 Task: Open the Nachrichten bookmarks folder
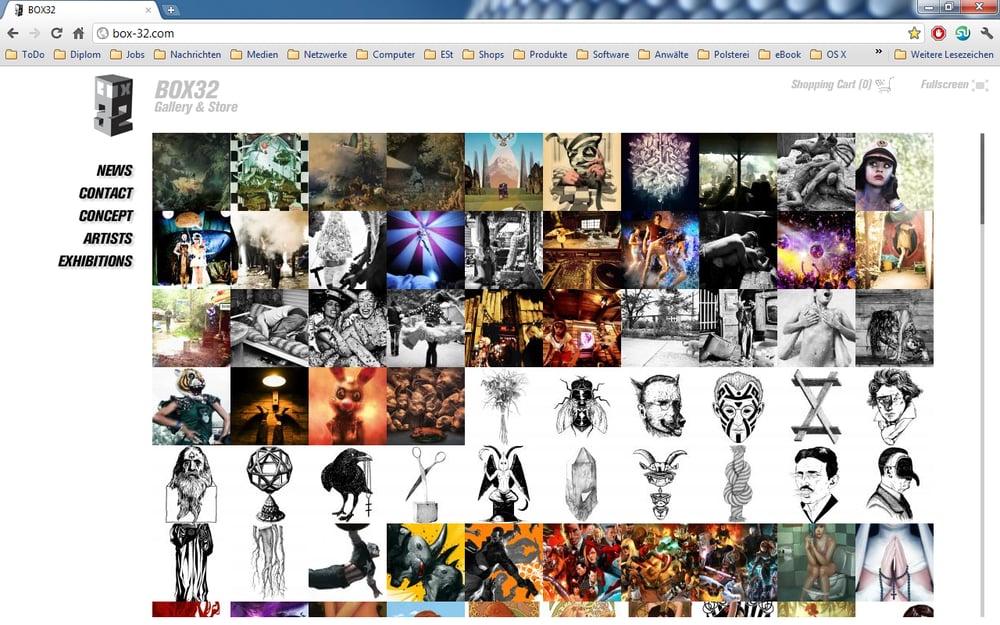tap(188, 55)
